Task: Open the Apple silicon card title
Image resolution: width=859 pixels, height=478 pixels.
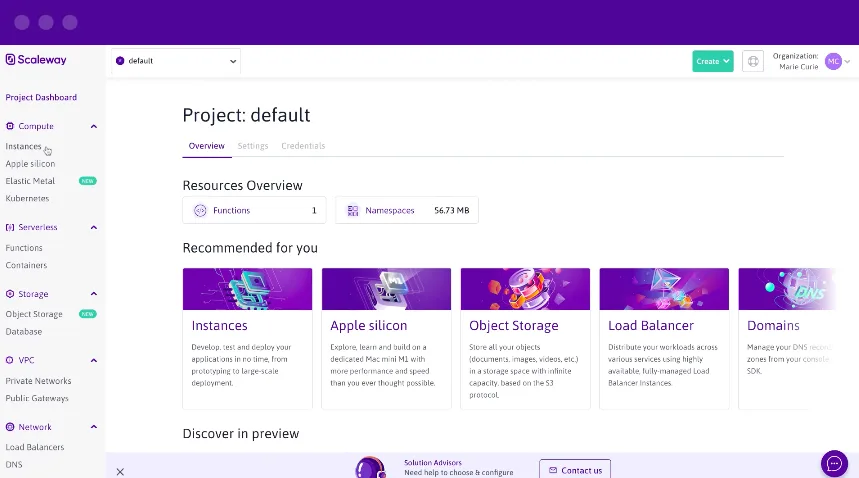Action: tap(369, 326)
